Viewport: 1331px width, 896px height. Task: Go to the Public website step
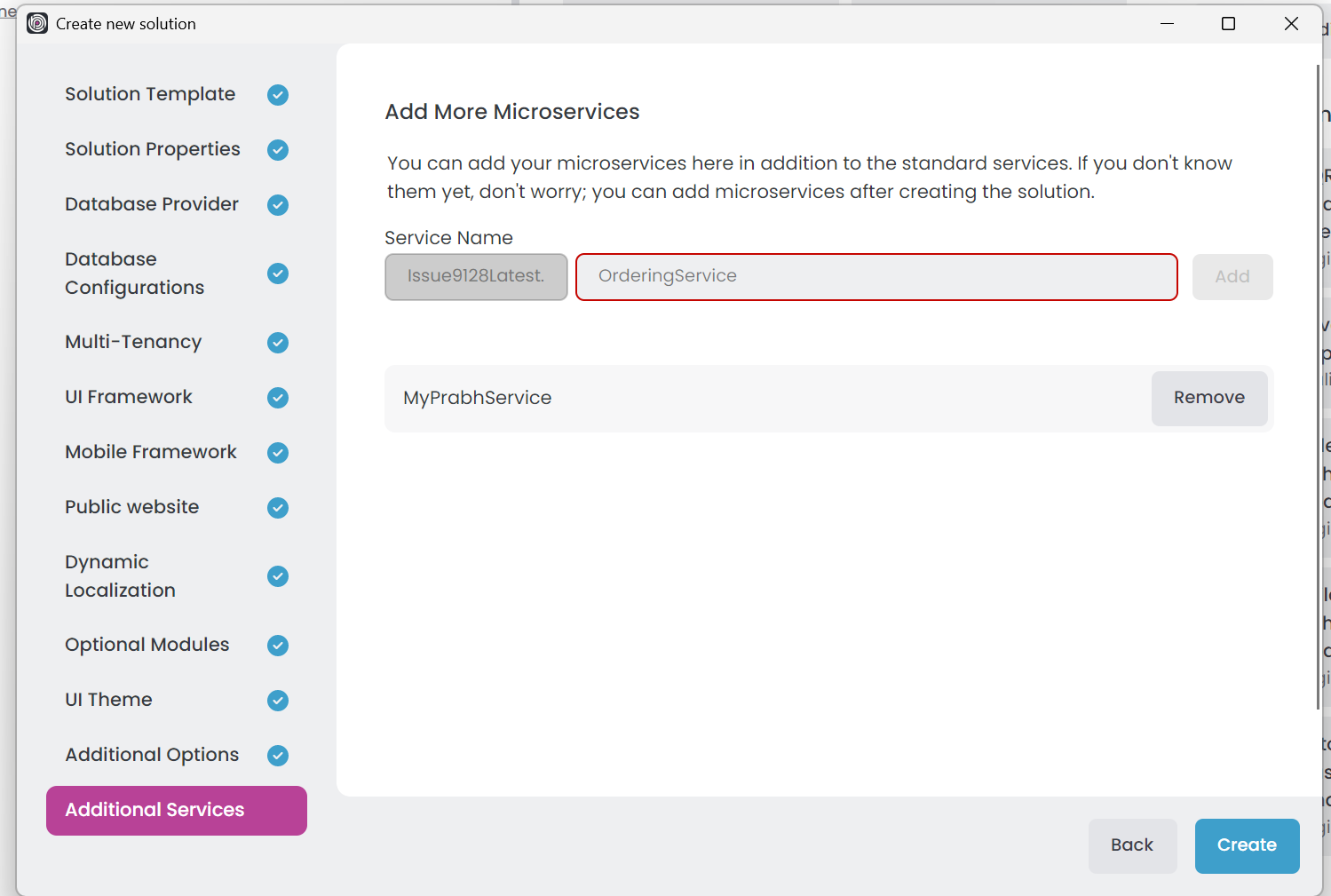(x=132, y=507)
